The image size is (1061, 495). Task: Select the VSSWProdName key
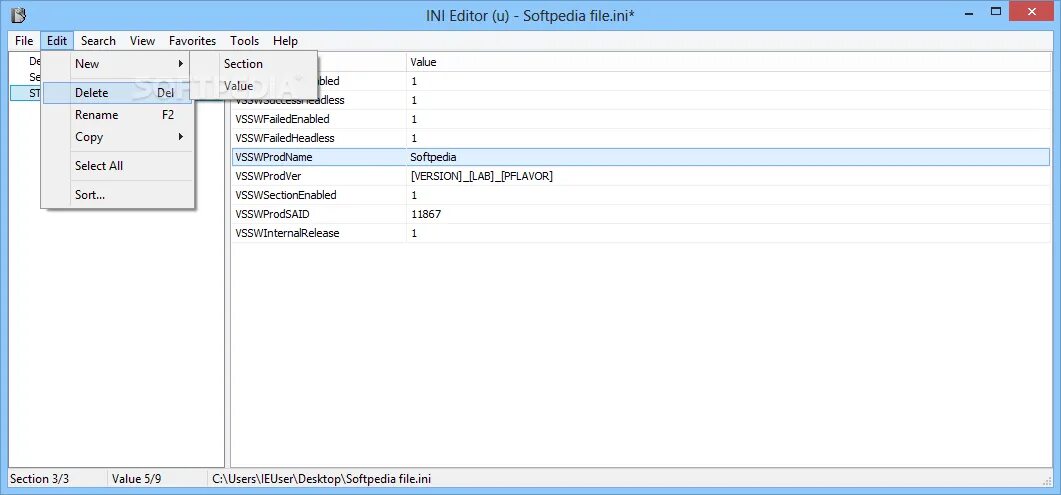(273, 157)
